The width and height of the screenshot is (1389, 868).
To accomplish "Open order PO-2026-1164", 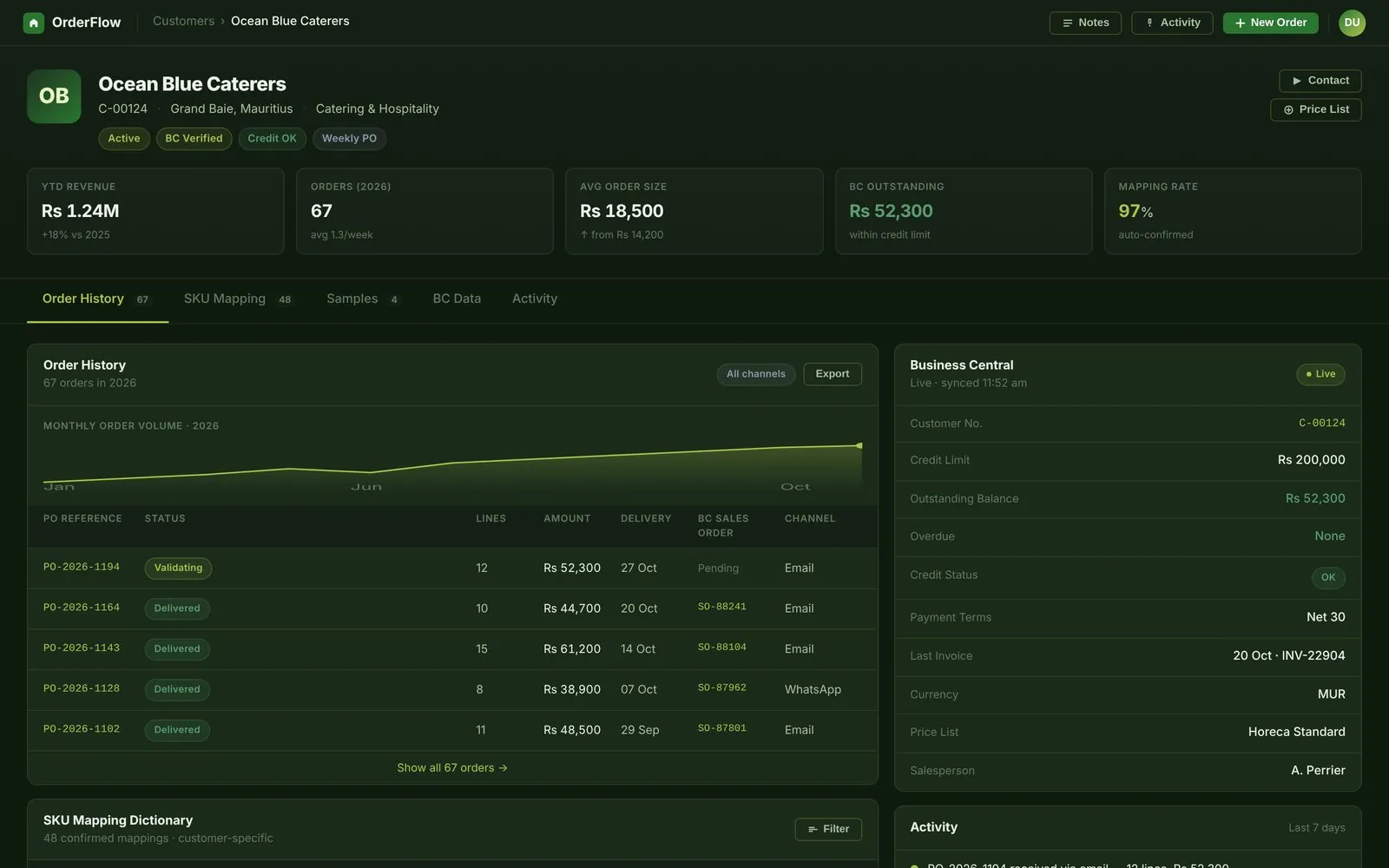I will tap(82, 608).
